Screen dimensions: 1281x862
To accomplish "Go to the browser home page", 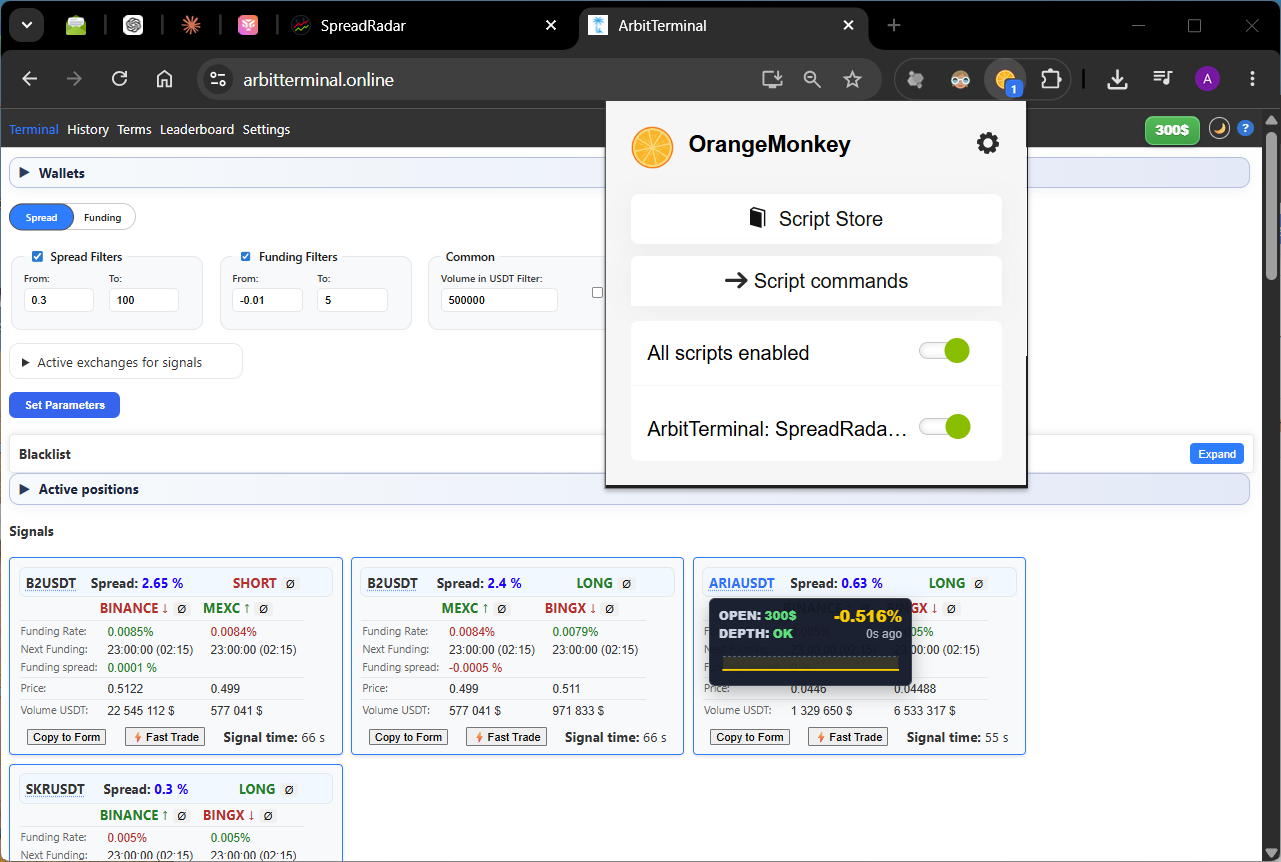I will [x=165, y=79].
